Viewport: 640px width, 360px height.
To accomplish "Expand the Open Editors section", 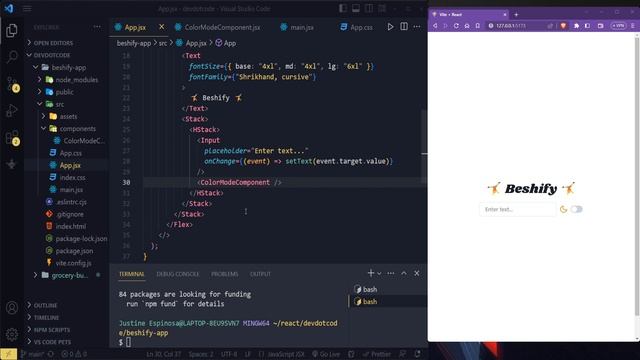I will tap(53, 43).
